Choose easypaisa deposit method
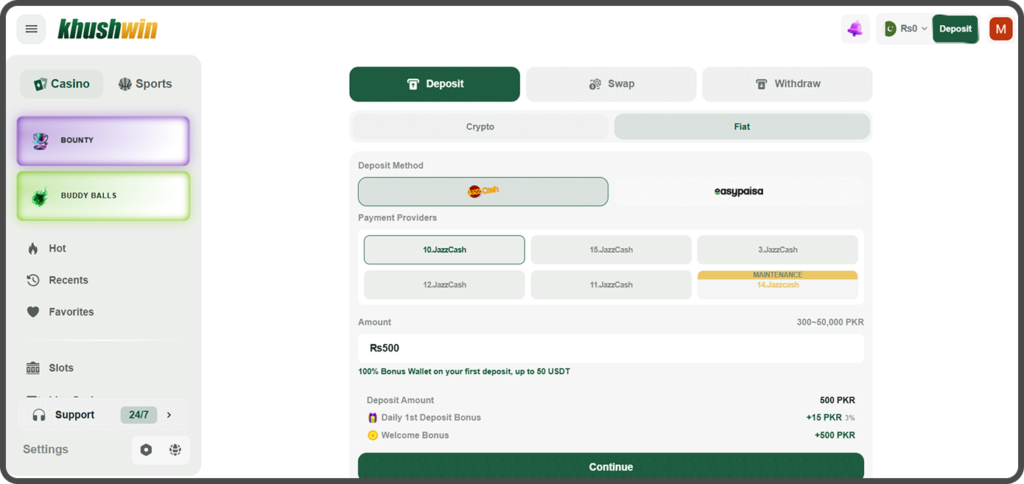The image size is (1024, 484). pos(739,191)
